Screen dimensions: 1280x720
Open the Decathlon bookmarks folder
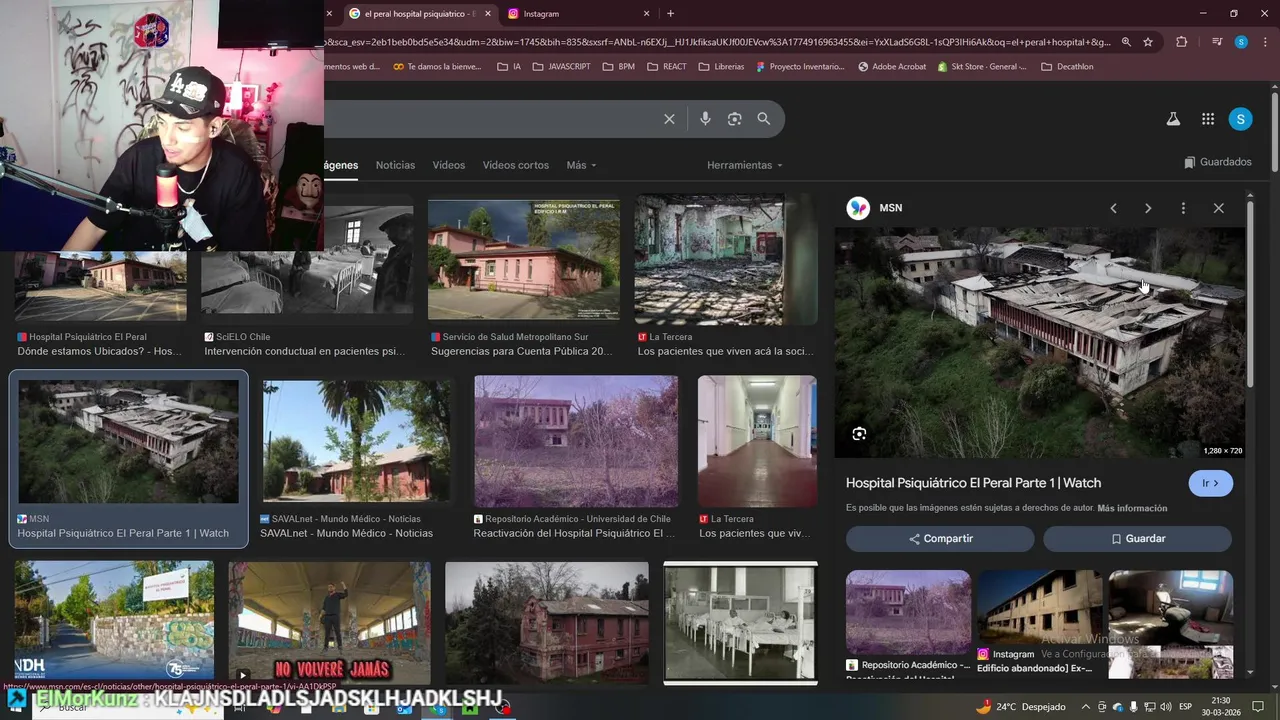[1067, 67]
